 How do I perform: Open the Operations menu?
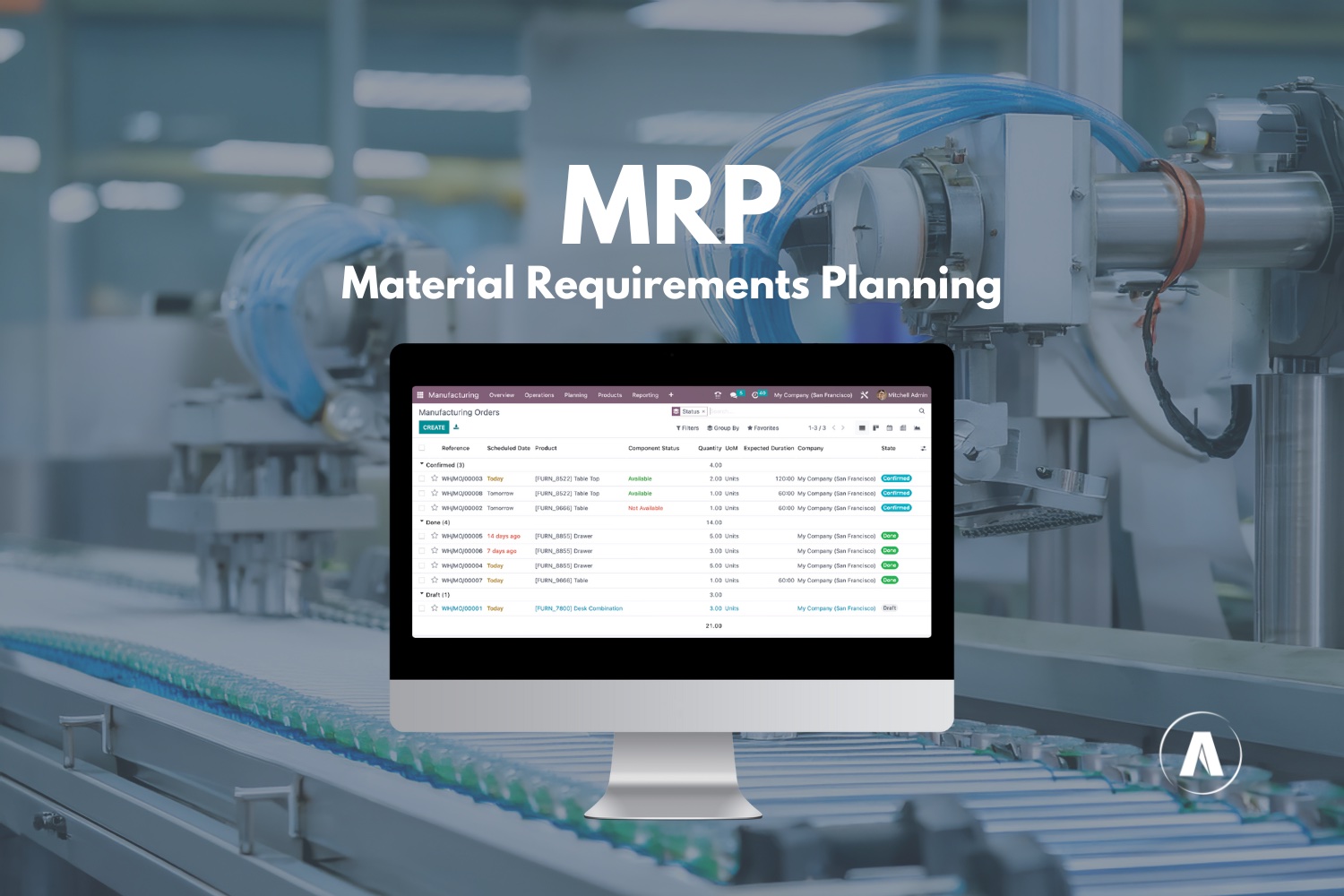click(539, 395)
